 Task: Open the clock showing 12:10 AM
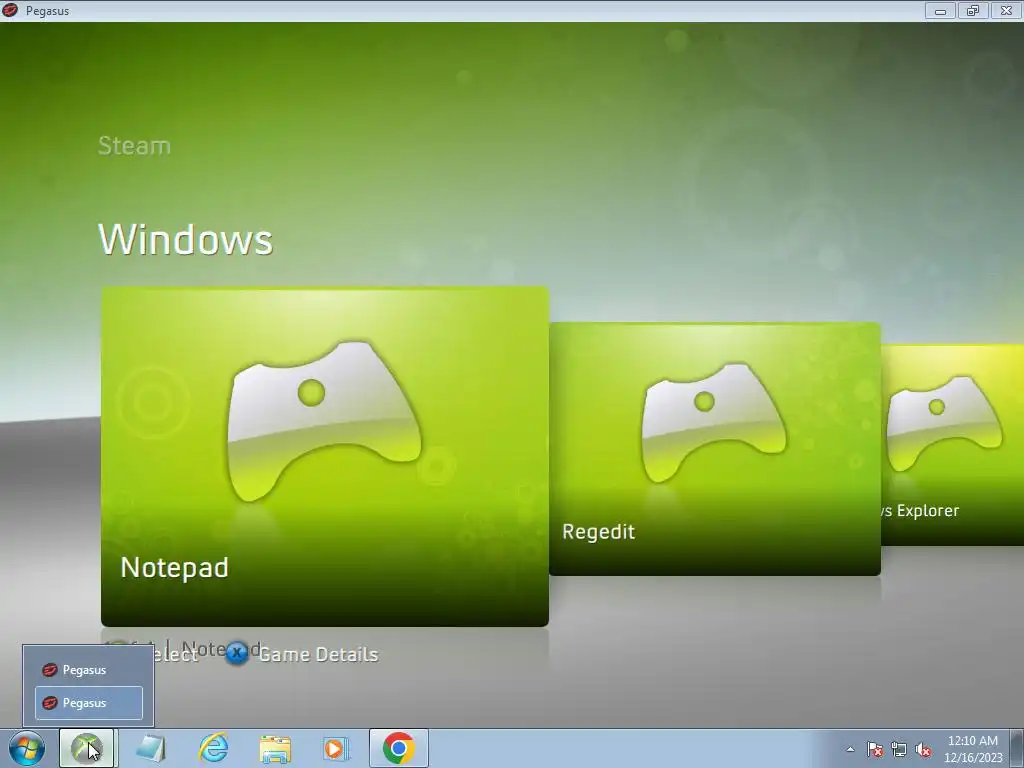pyautogui.click(x=972, y=749)
